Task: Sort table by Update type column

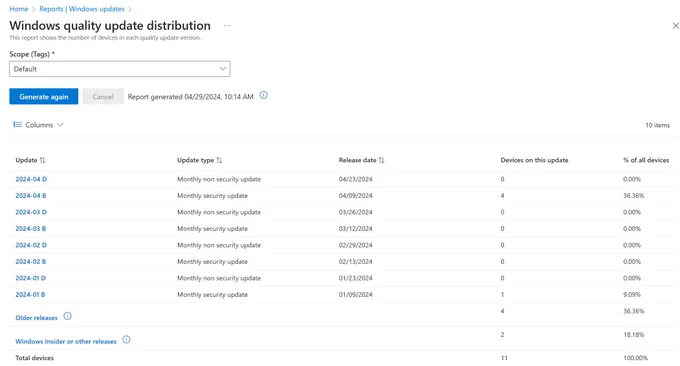Action: pos(219,160)
